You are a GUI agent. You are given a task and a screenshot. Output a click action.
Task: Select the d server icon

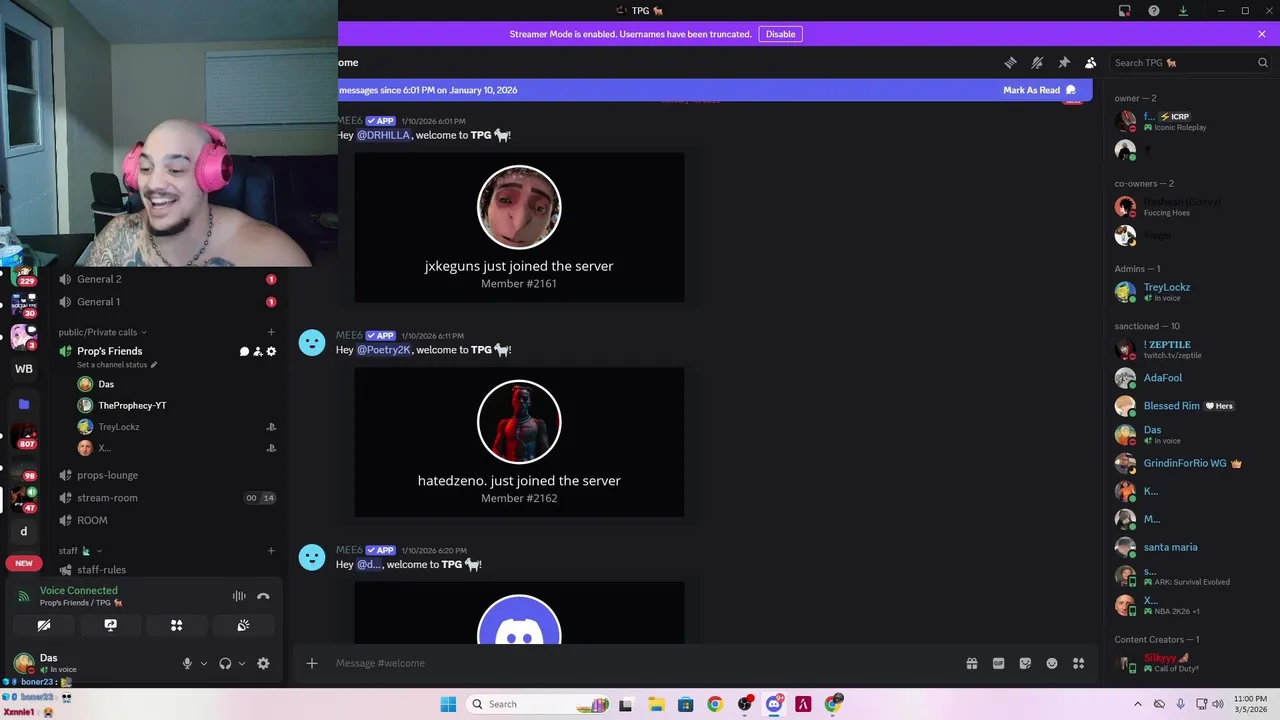tap(24, 531)
